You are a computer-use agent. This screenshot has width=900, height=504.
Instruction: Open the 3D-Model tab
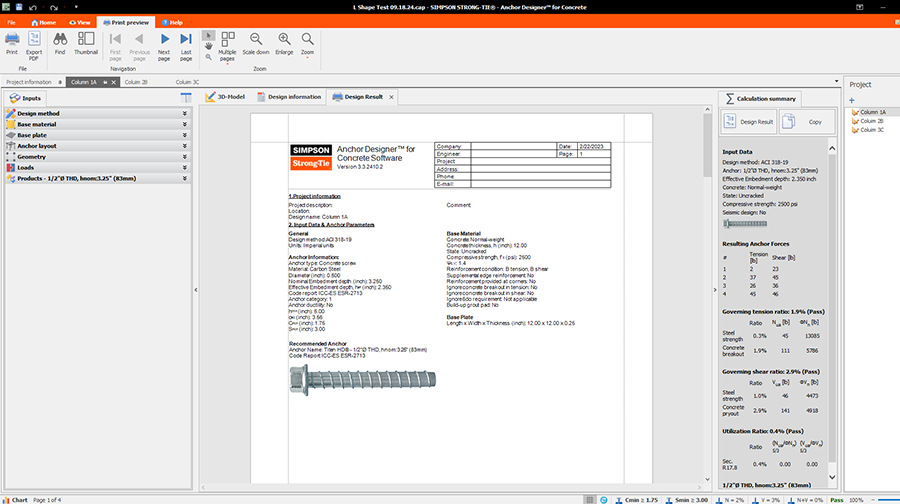(225, 97)
